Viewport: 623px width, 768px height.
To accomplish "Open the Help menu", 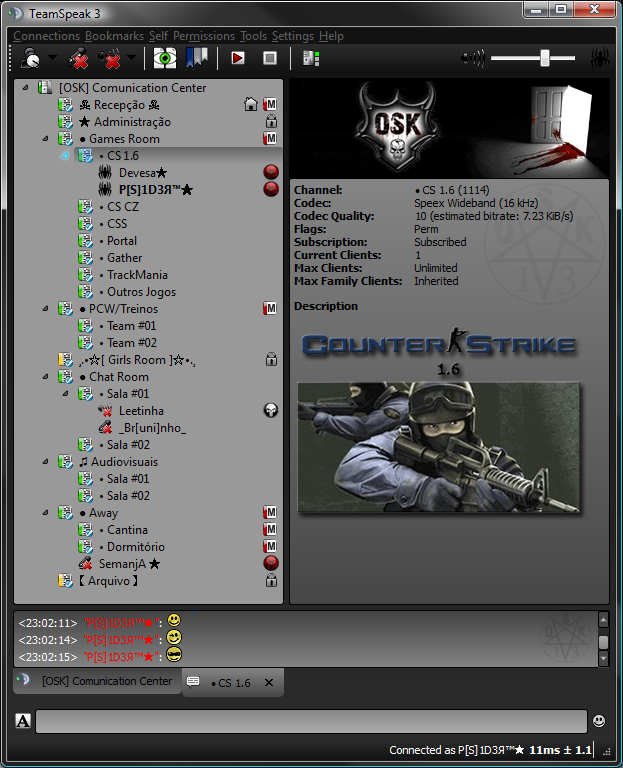I will pos(332,36).
